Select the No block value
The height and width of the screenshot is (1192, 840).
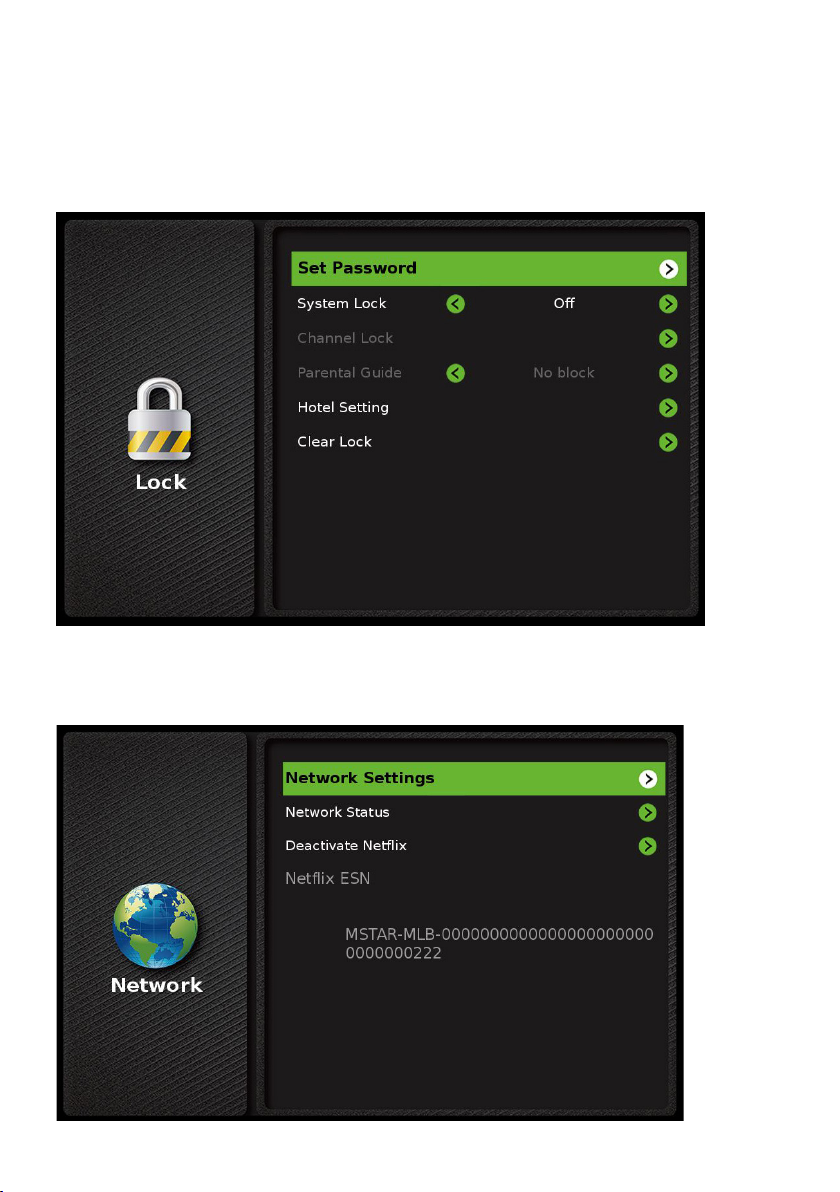[564, 372]
